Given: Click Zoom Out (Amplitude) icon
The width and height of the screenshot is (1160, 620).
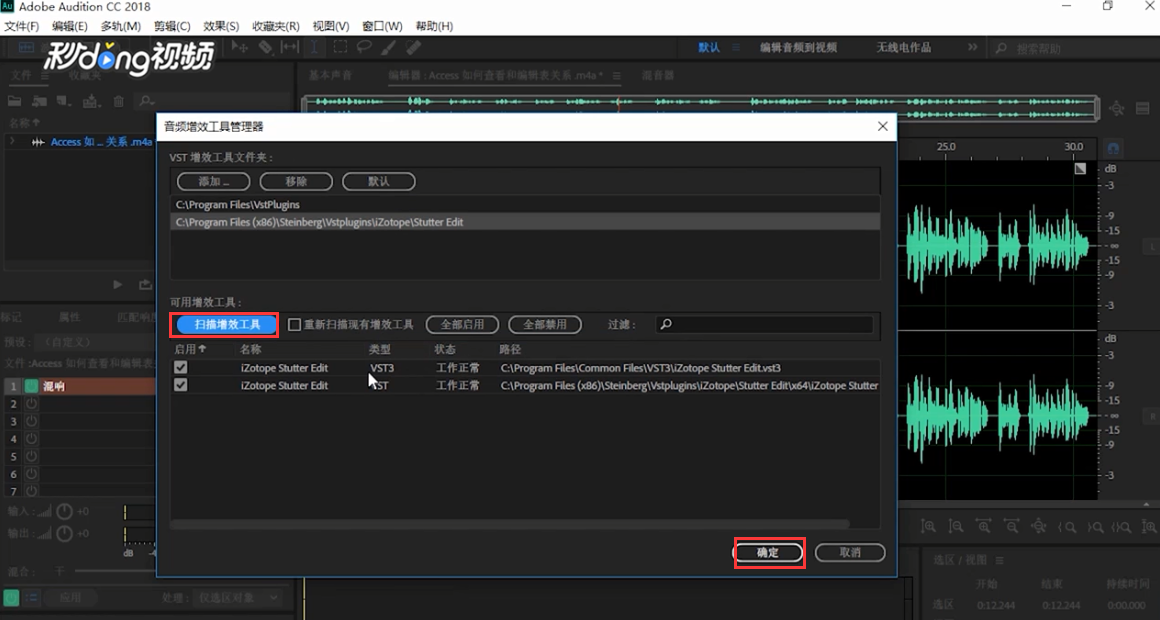Looking at the screenshot, I should (956, 527).
